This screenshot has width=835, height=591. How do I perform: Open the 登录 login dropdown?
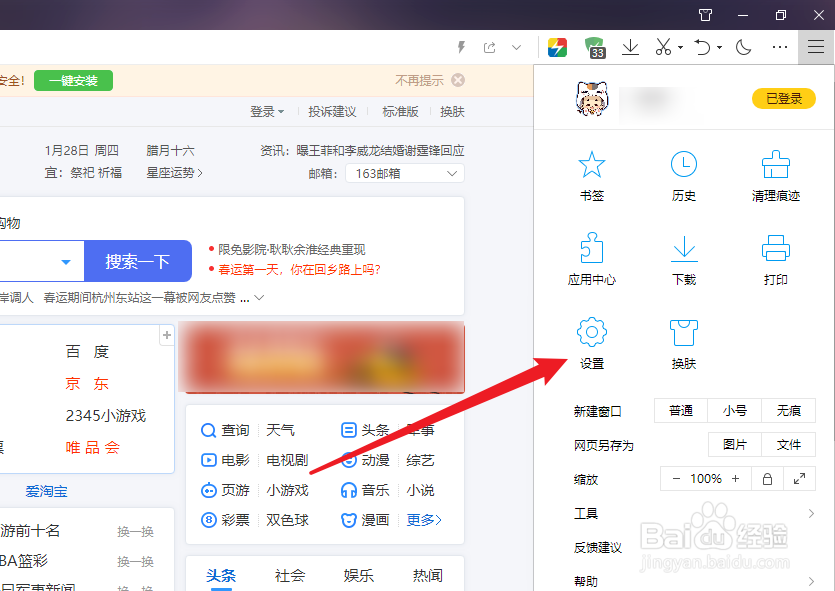[267, 112]
